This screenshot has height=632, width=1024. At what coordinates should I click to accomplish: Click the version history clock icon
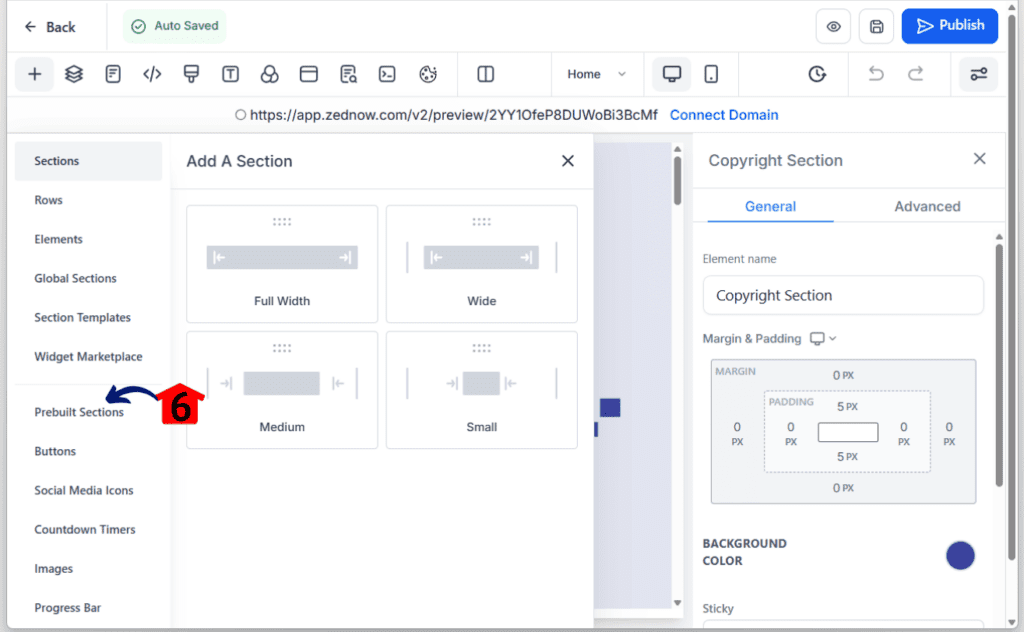pos(817,74)
